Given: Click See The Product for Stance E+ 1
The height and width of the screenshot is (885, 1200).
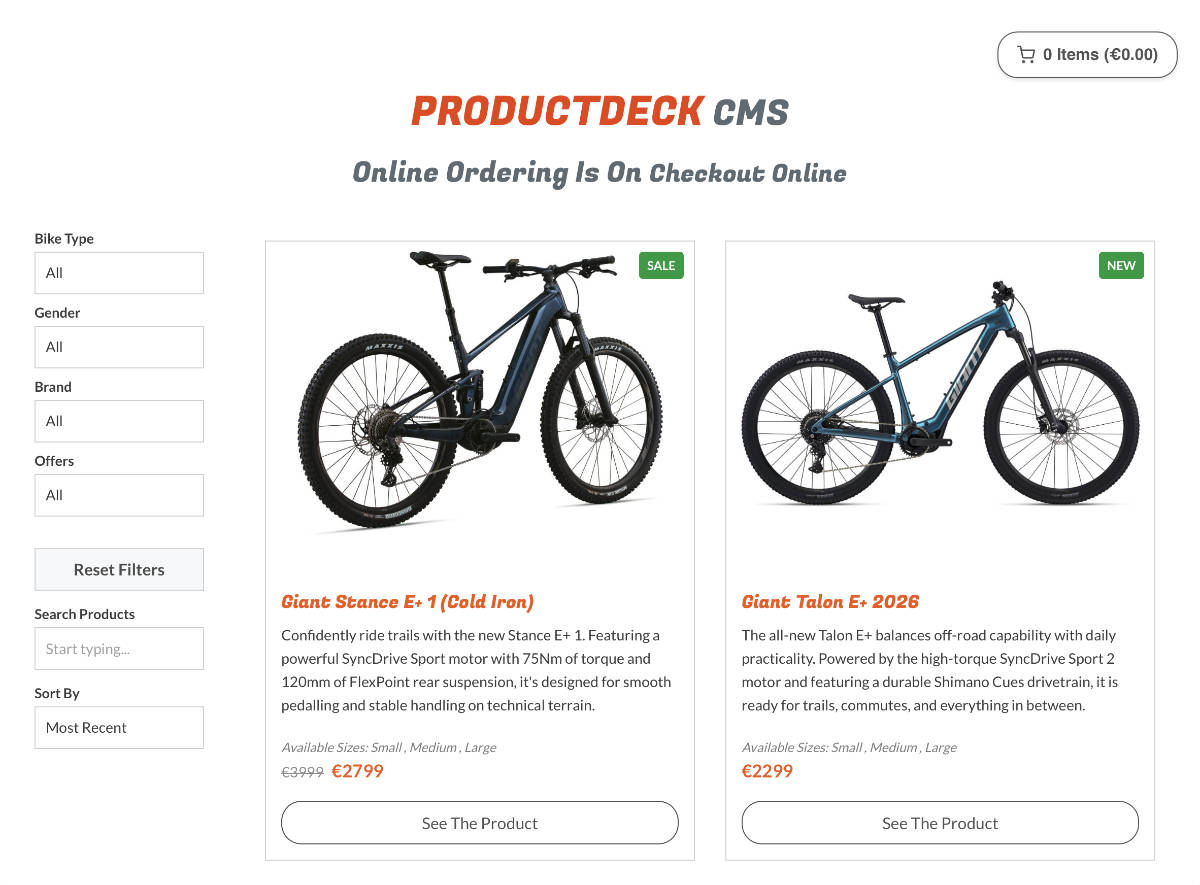Looking at the screenshot, I should [x=480, y=823].
